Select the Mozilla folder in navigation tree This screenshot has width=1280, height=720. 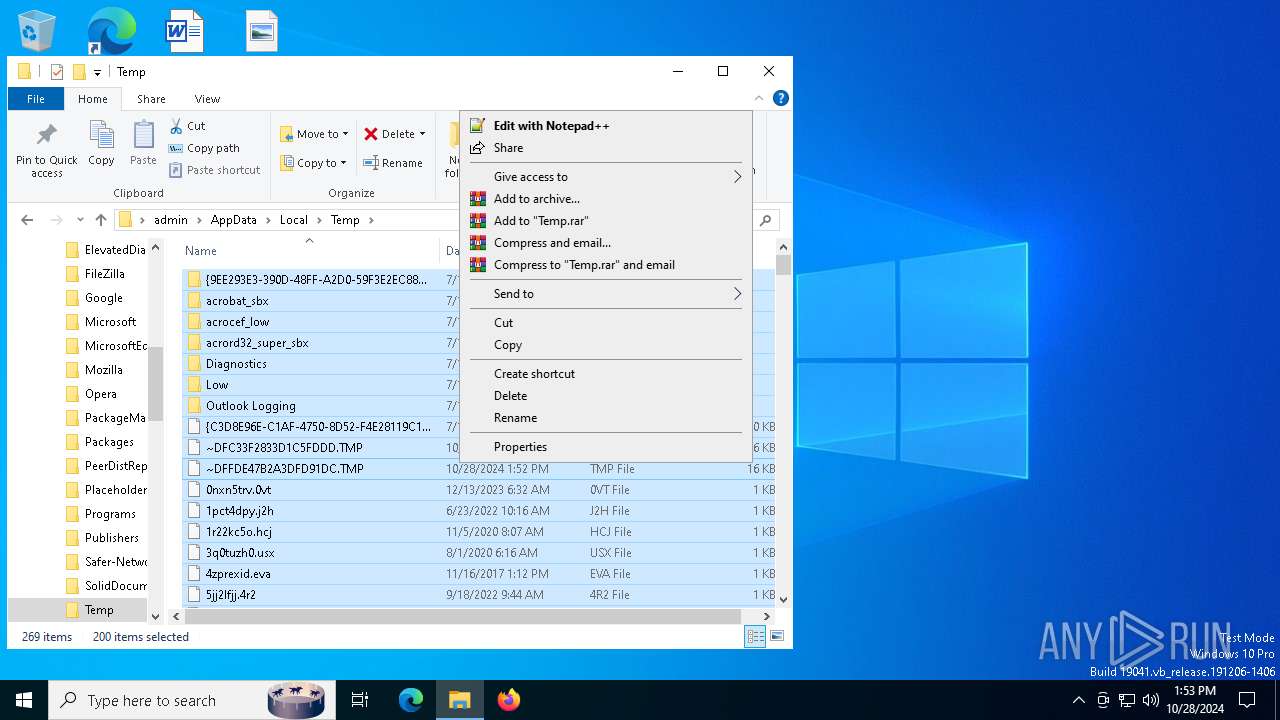(x=103, y=370)
